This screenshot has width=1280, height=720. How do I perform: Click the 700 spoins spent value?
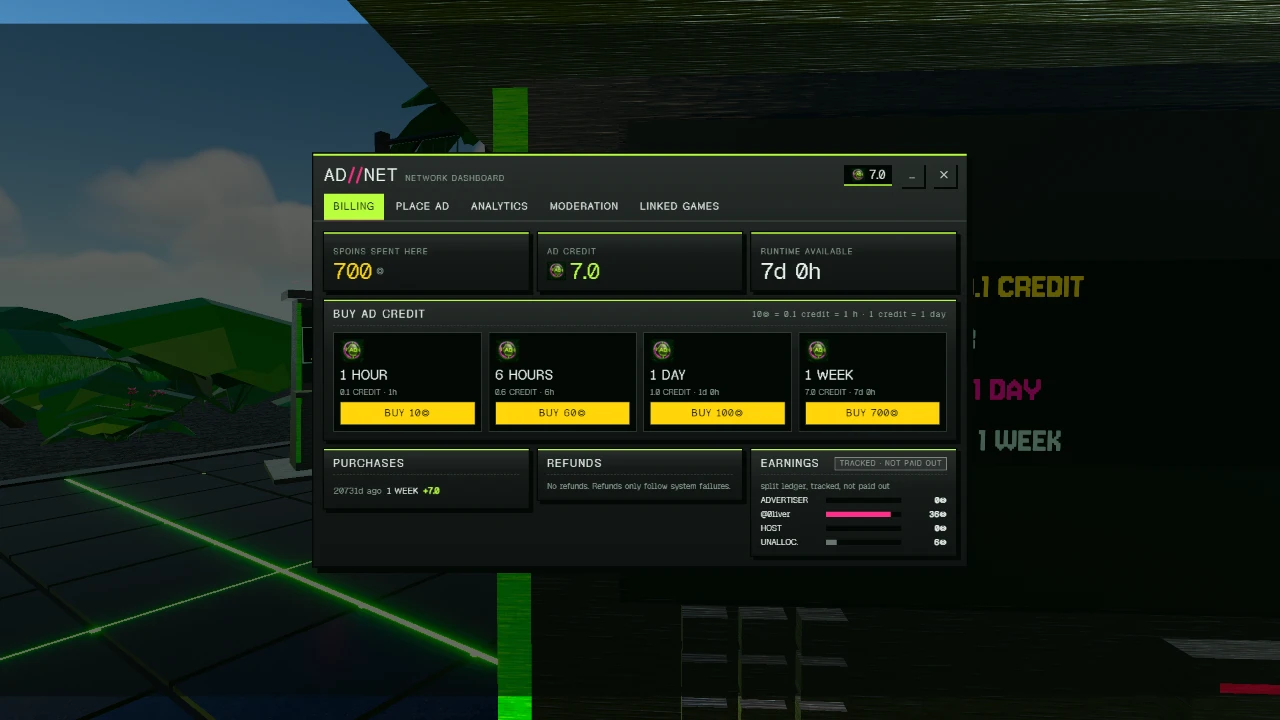tap(352, 271)
